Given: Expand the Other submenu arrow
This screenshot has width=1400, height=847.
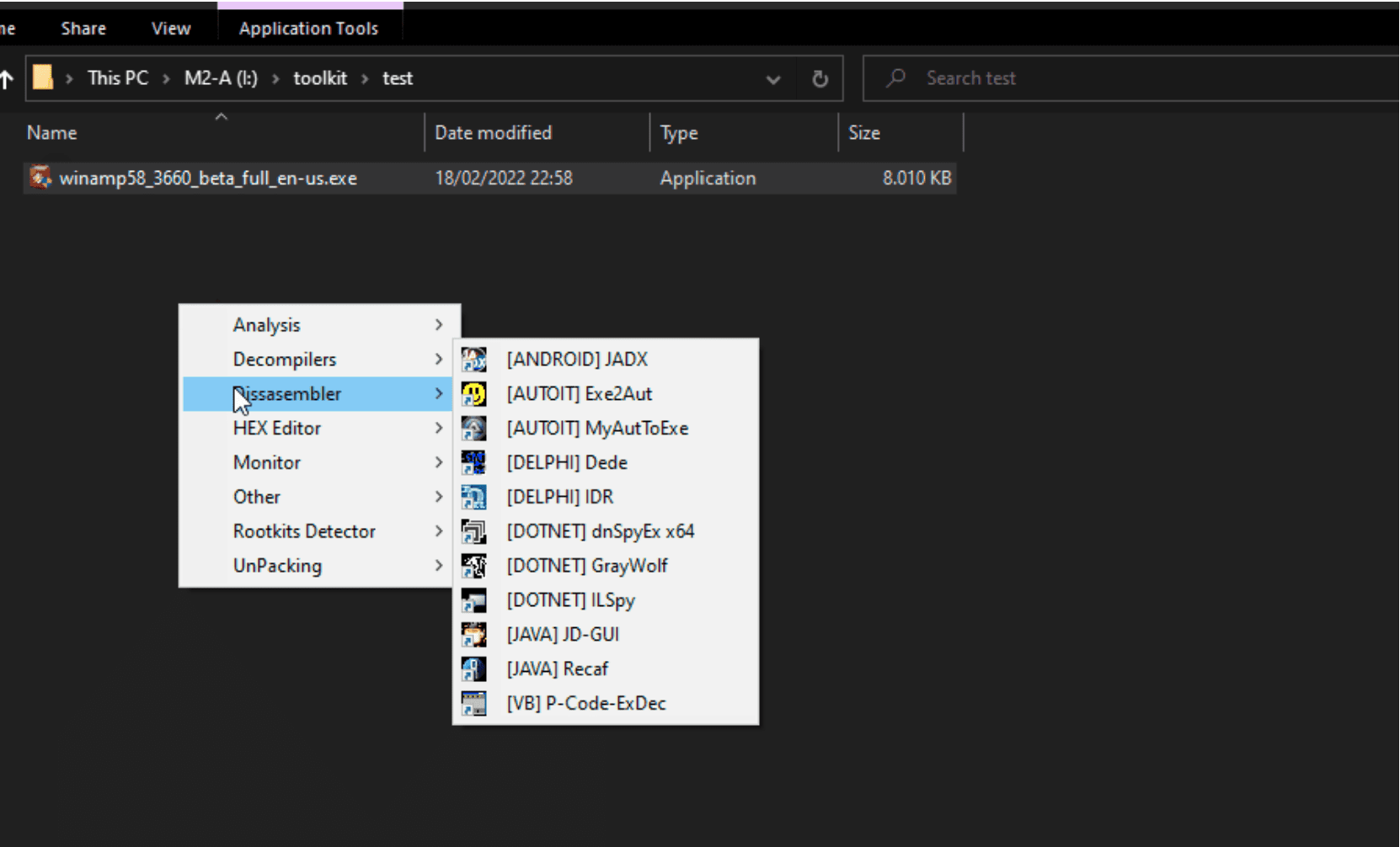Looking at the screenshot, I should click(x=439, y=498).
